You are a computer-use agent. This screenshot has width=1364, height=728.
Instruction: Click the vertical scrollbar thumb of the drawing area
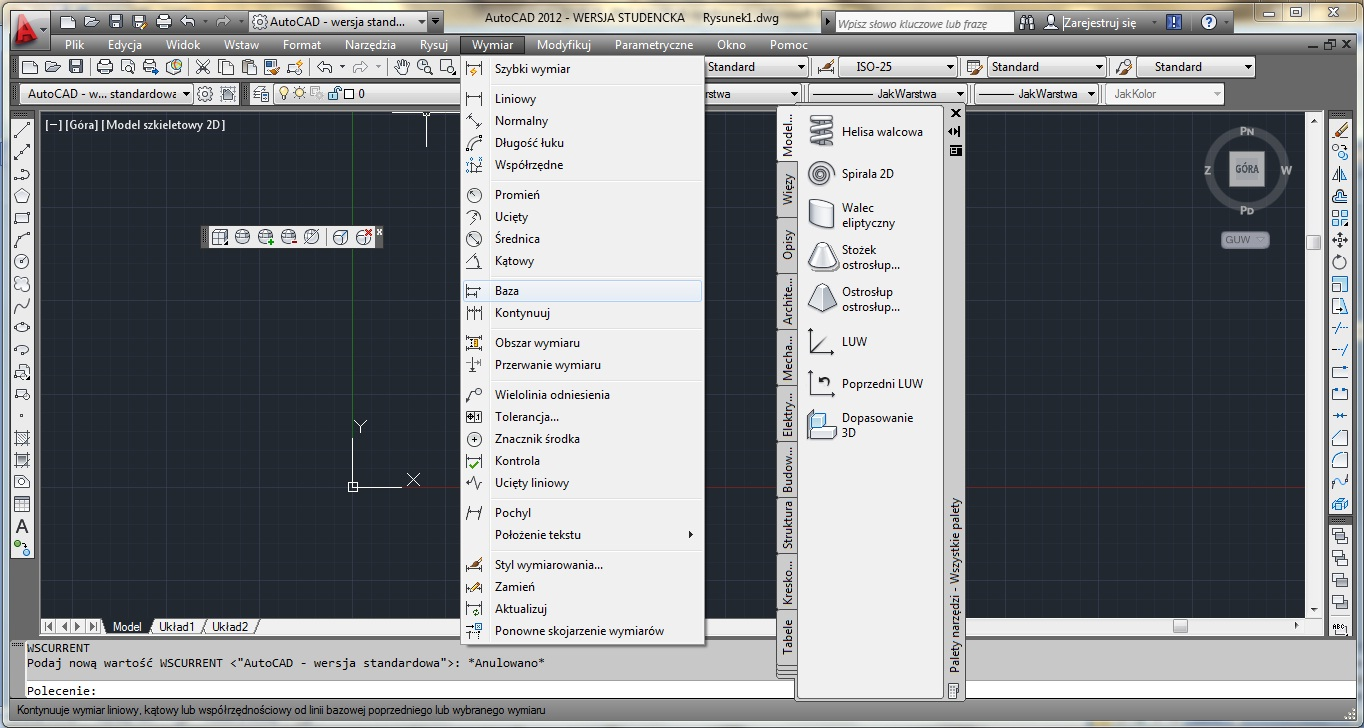1313,242
